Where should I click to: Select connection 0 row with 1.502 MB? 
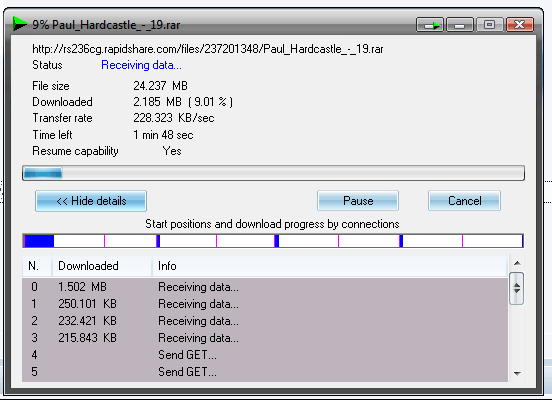[x=265, y=287]
